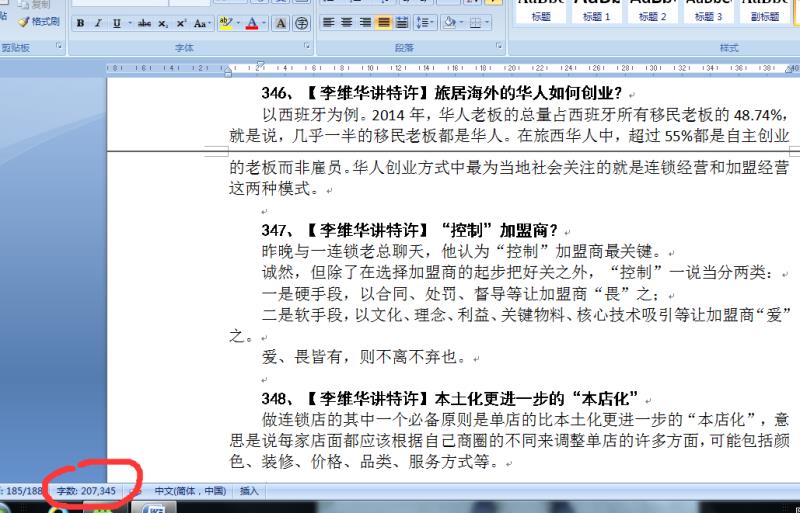Apply the 副标题 style
This screenshot has width=800, height=513.
765,11
